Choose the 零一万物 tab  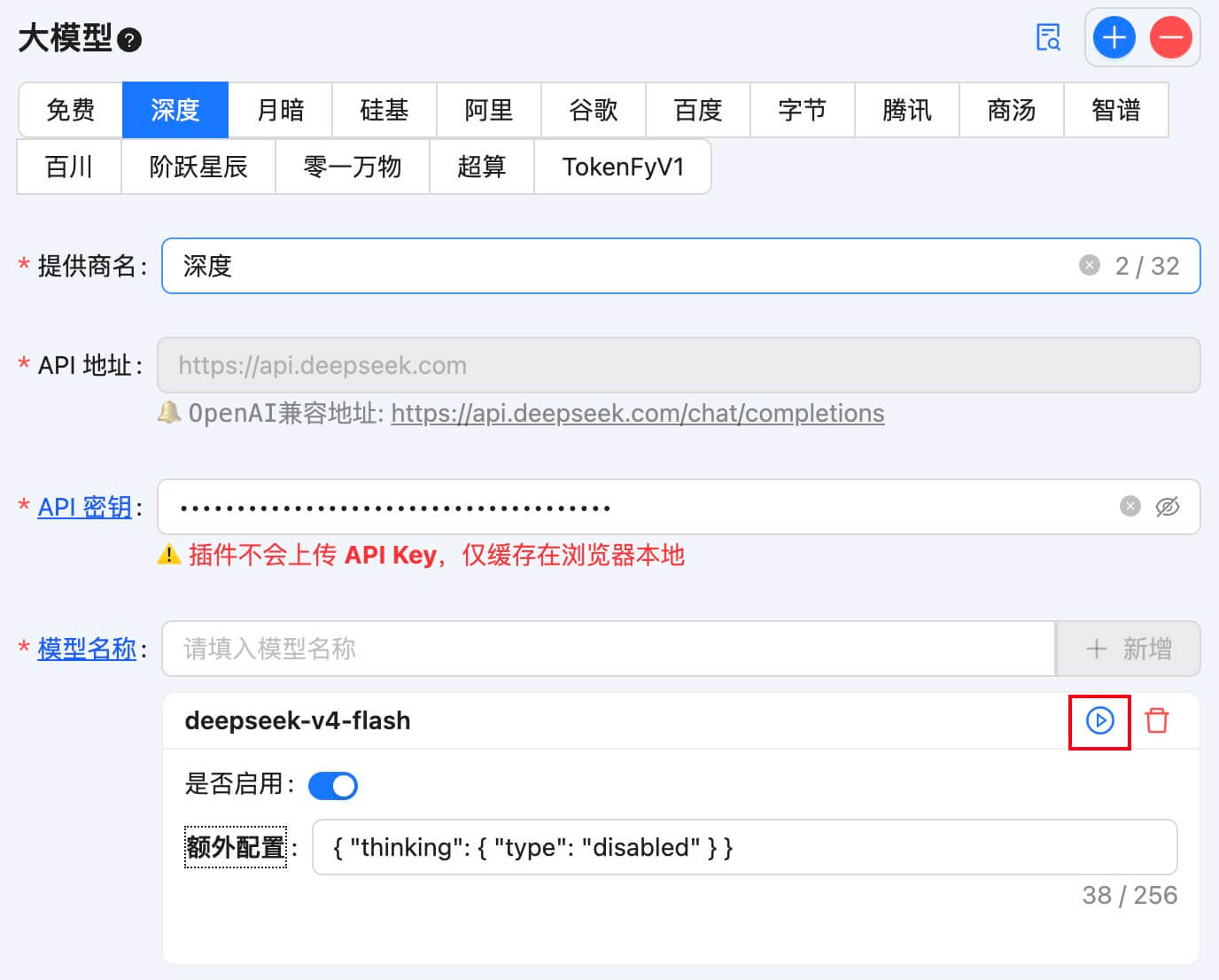click(x=353, y=167)
